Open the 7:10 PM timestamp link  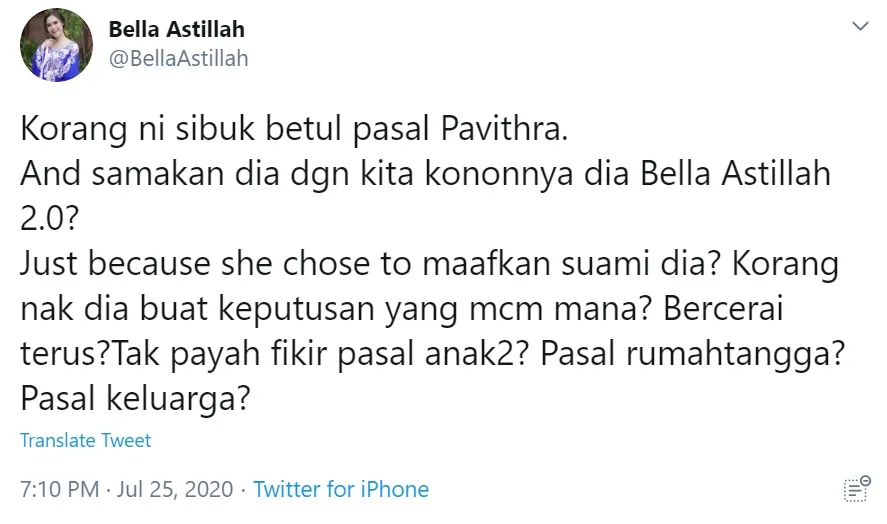point(60,489)
